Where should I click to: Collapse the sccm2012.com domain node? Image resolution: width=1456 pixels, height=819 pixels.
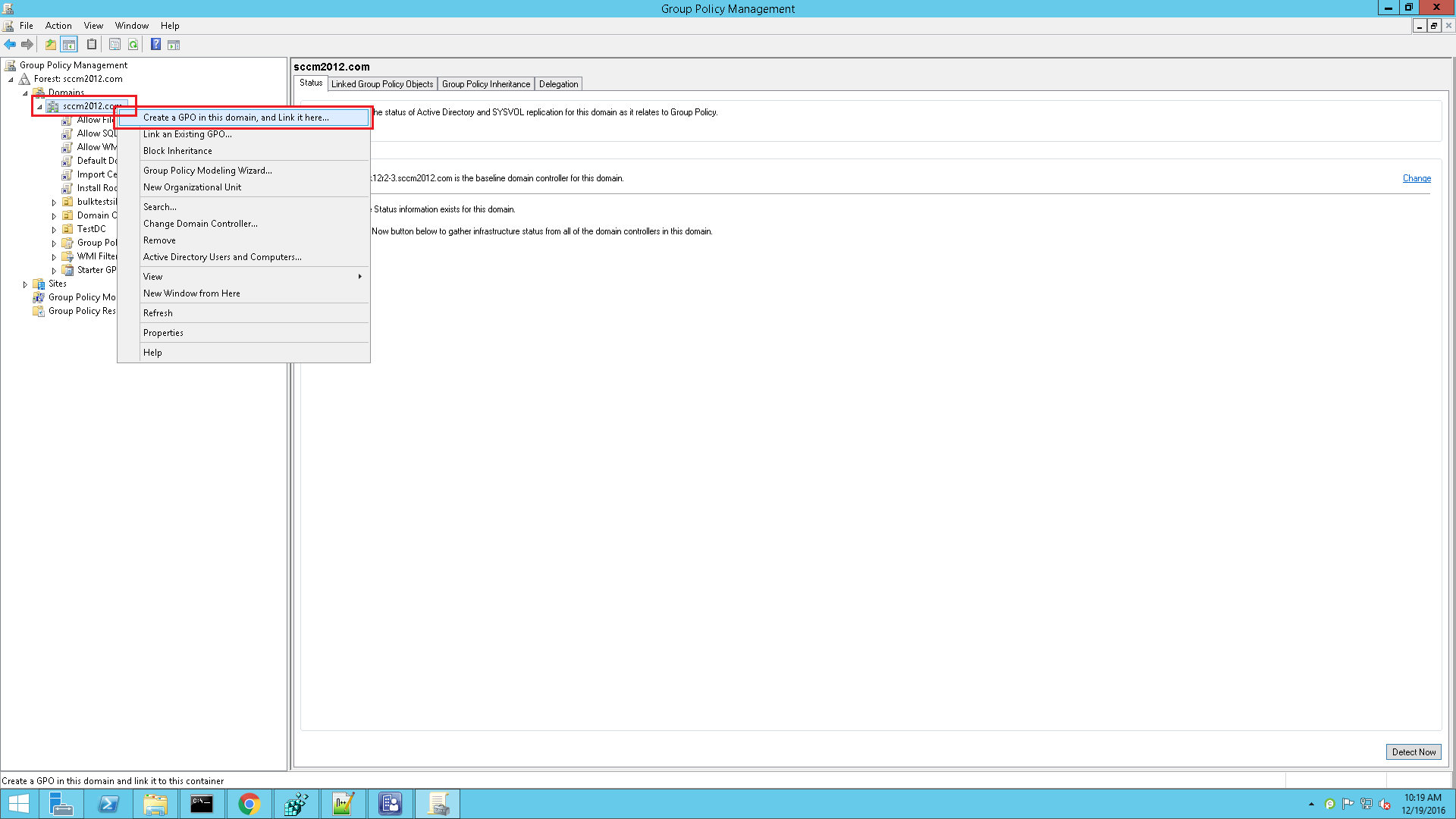(x=39, y=106)
